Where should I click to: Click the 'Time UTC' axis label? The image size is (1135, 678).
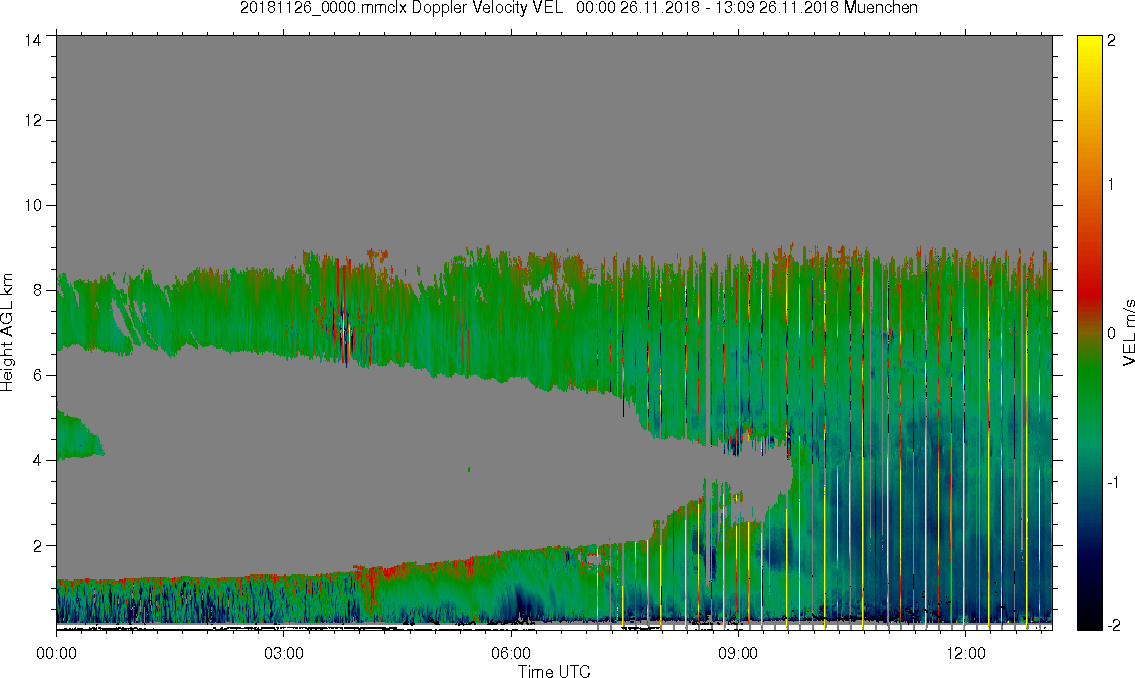[x=554, y=671]
